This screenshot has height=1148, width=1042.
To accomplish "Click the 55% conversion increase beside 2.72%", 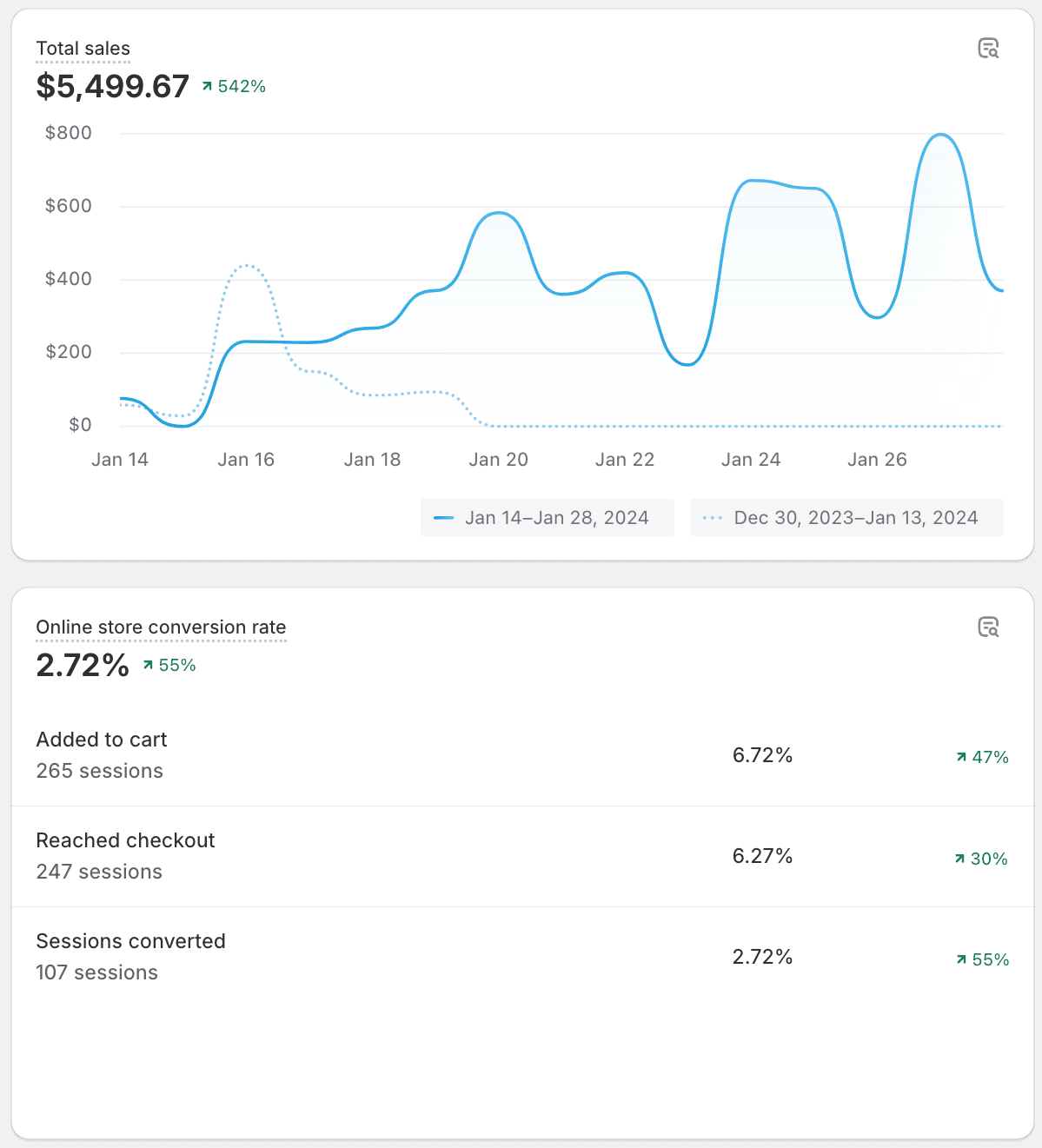I will coord(169,666).
